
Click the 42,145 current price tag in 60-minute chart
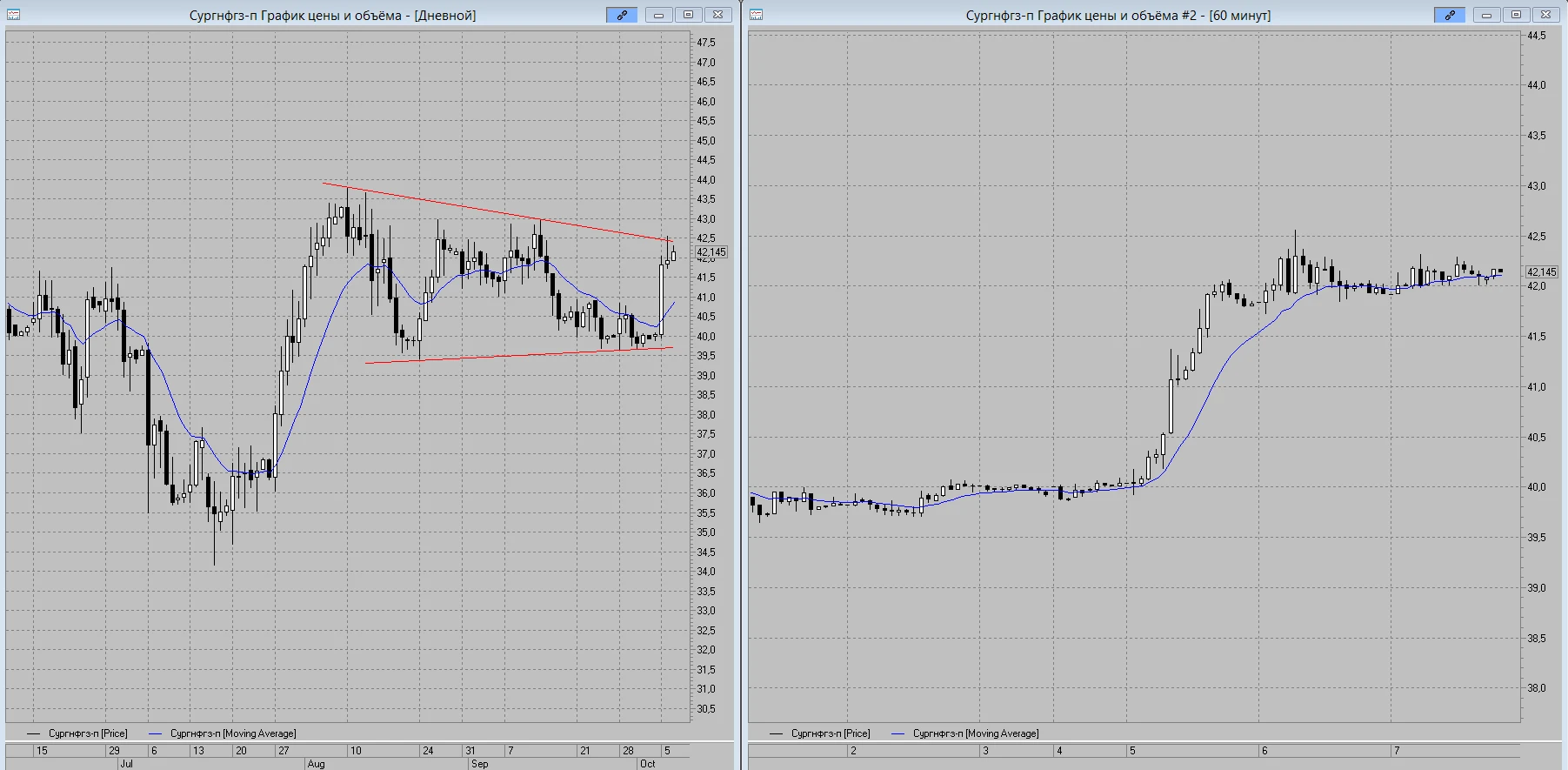pos(1542,272)
